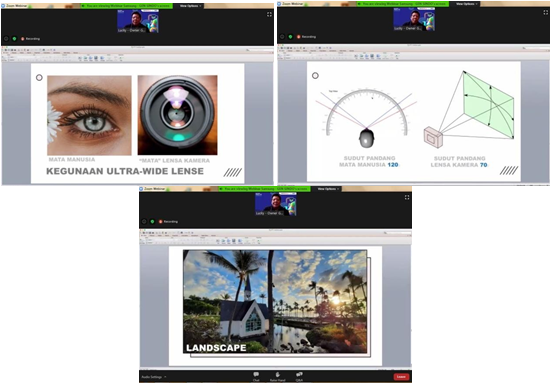The height and width of the screenshot is (384, 550).
Task: Click the 'KEGUNAAN ULTRA-WIDE LENSE' slide title
Action: coord(125,171)
